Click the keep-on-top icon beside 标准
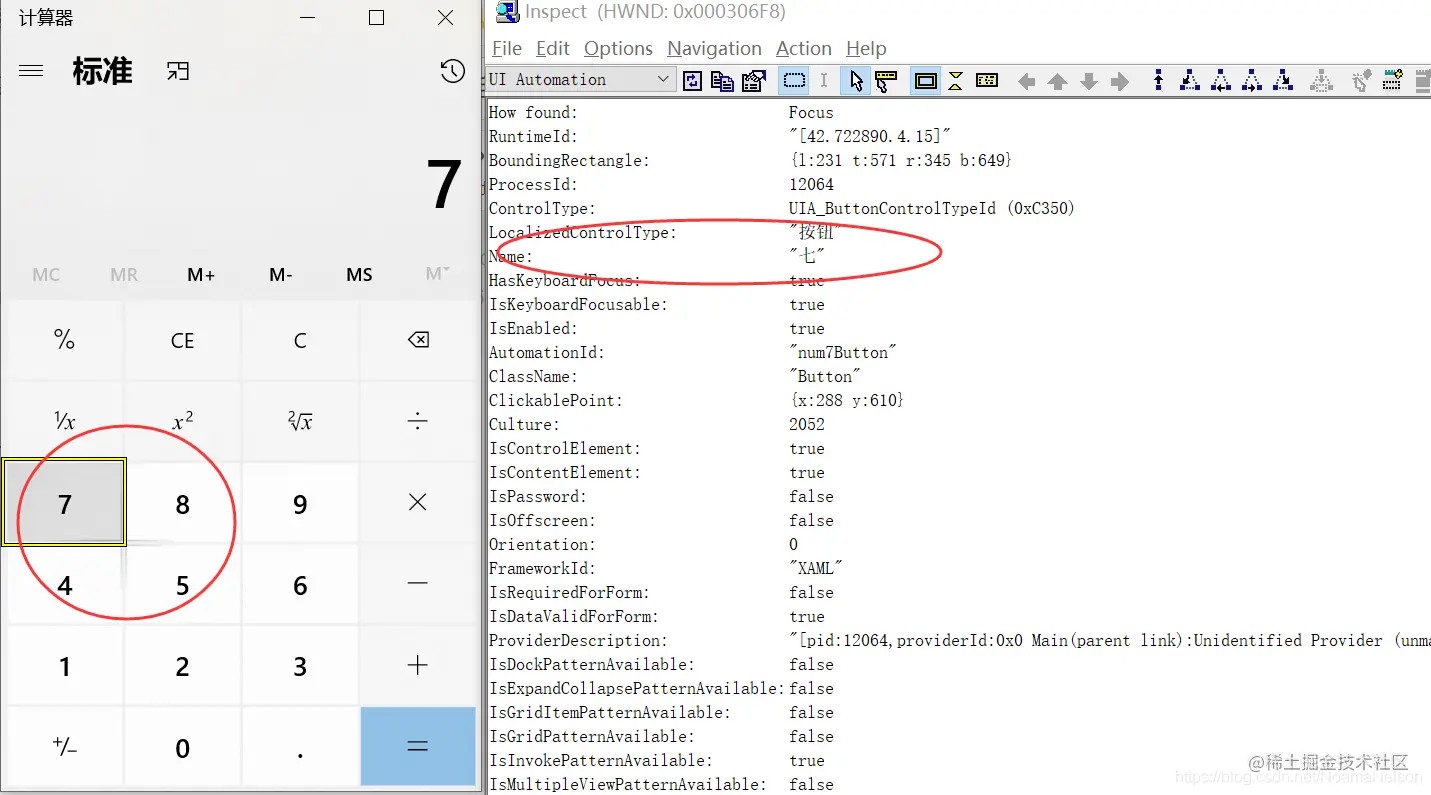The height and width of the screenshot is (795, 1431). coord(178,71)
